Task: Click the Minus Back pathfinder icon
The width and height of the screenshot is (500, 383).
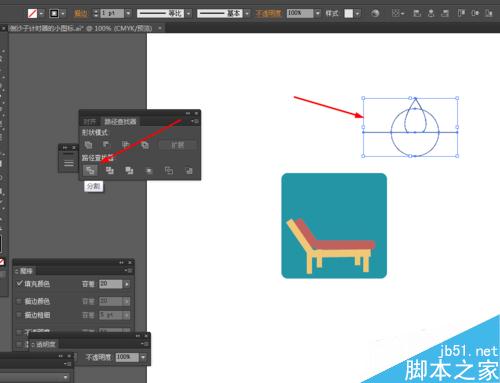Action: [x=189, y=171]
